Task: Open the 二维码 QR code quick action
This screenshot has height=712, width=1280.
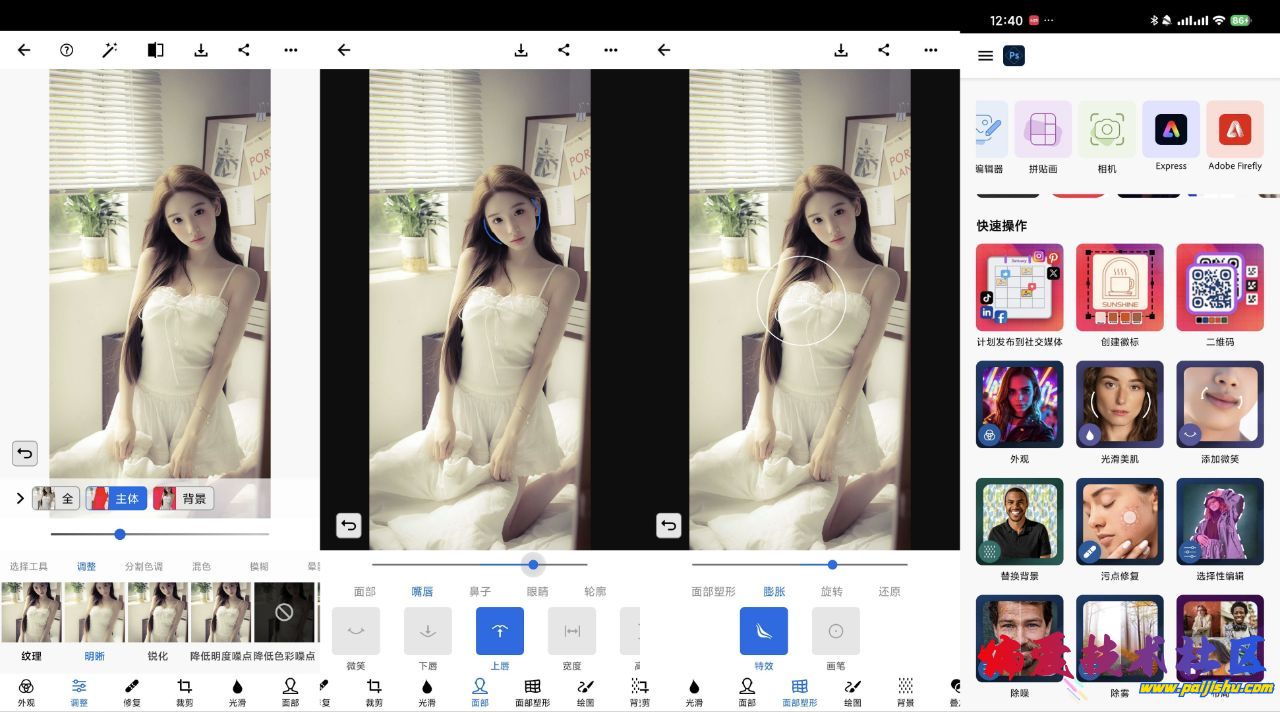Action: pos(1219,288)
